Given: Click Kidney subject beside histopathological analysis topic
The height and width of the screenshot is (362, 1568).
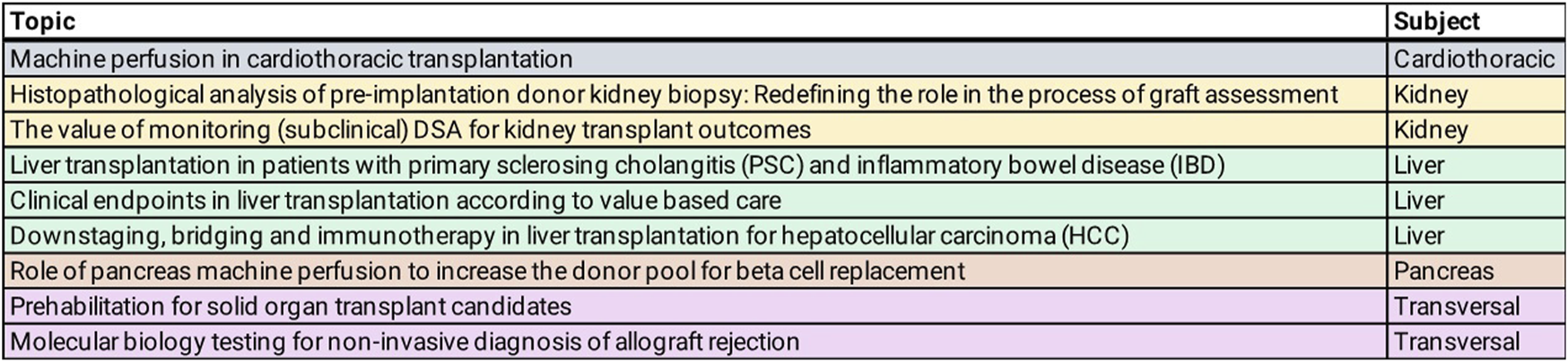Looking at the screenshot, I should (x=1476, y=95).
